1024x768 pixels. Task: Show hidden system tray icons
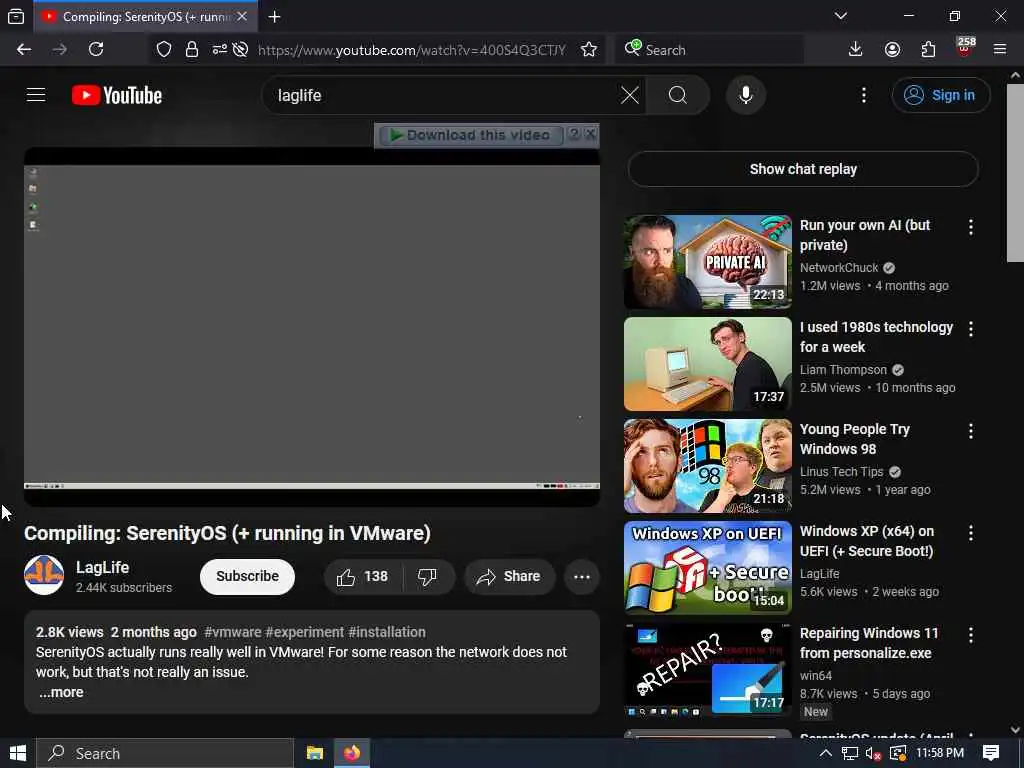[x=825, y=753]
